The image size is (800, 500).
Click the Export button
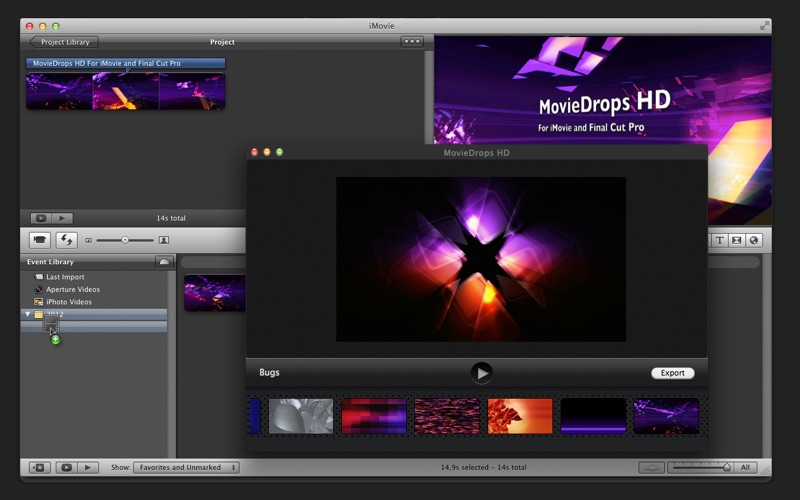click(672, 373)
